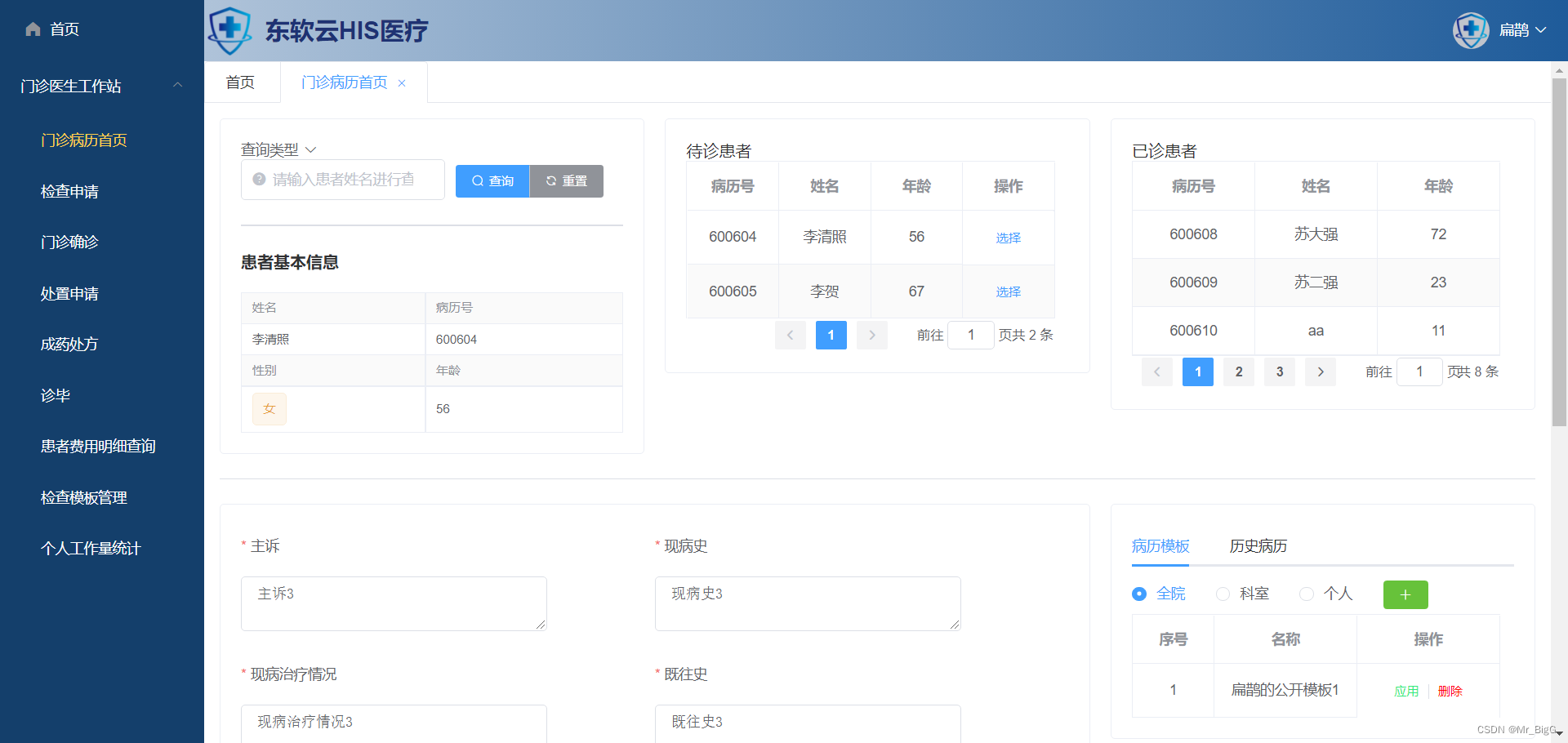Click the 现病治疗情况 text area
This screenshot has height=743, width=1568.
pyautogui.click(x=394, y=724)
